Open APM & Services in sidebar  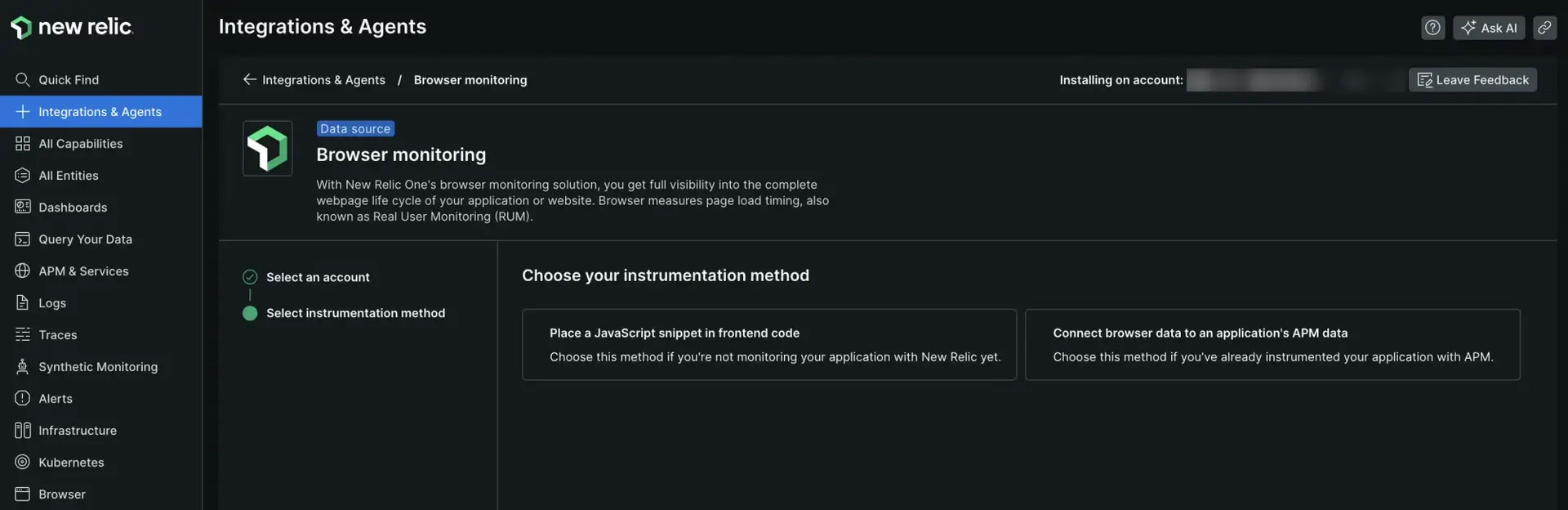tap(83, 271)
